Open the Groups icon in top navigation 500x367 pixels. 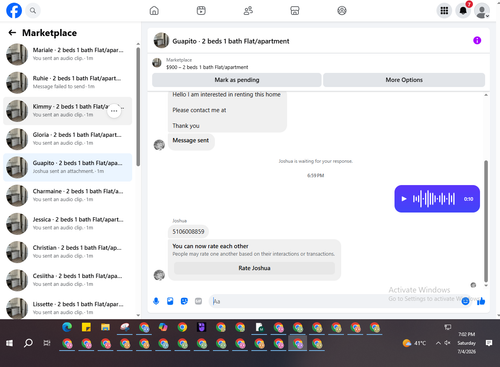click(342, 11)
